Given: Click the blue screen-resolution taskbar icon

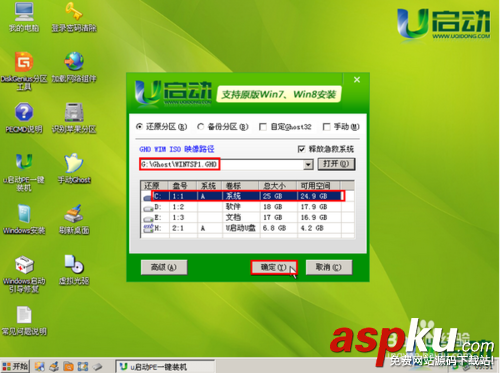Looking at the screenshot, I should click(83, 367).
